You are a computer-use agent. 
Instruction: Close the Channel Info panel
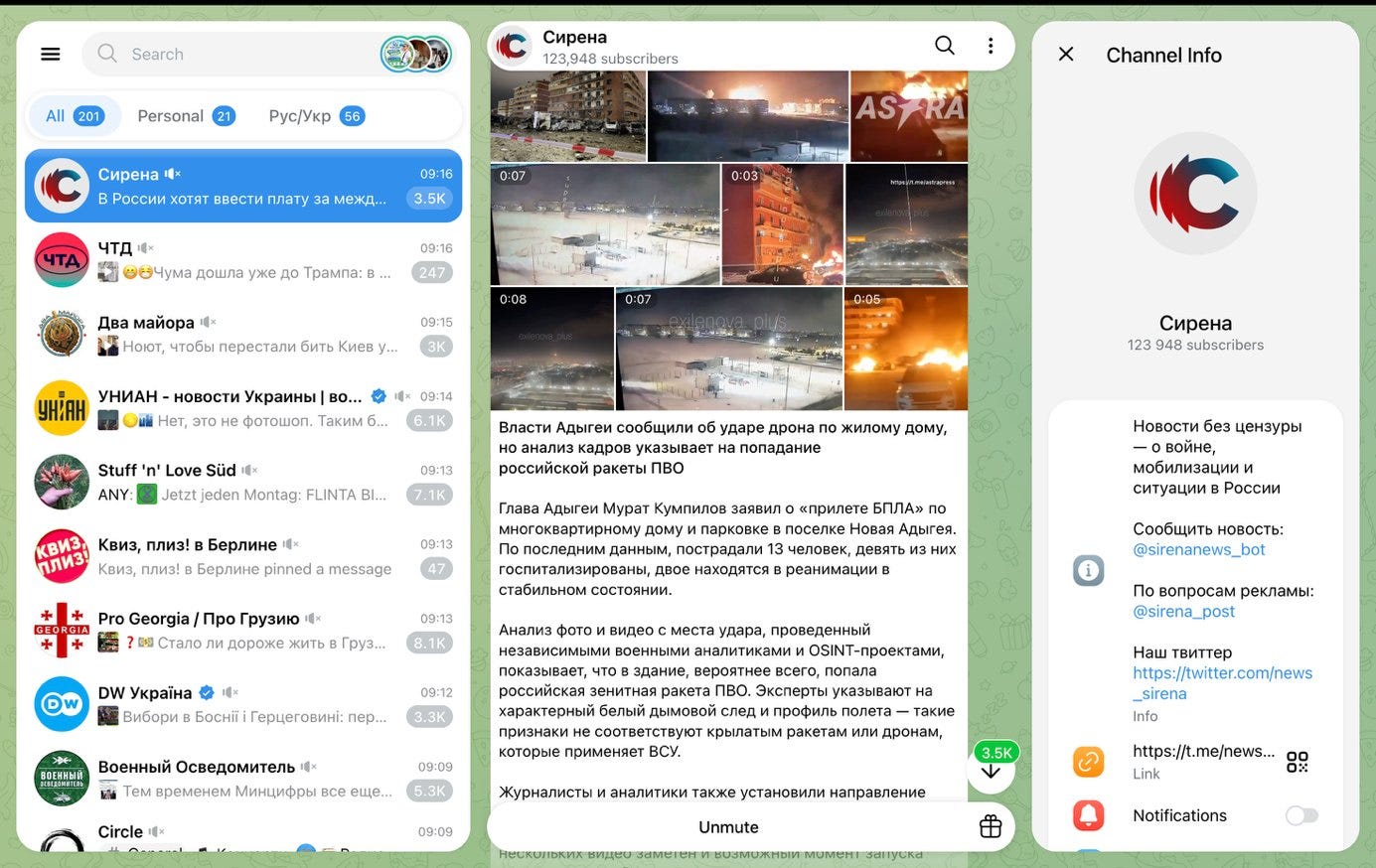tap(1066, 55)
